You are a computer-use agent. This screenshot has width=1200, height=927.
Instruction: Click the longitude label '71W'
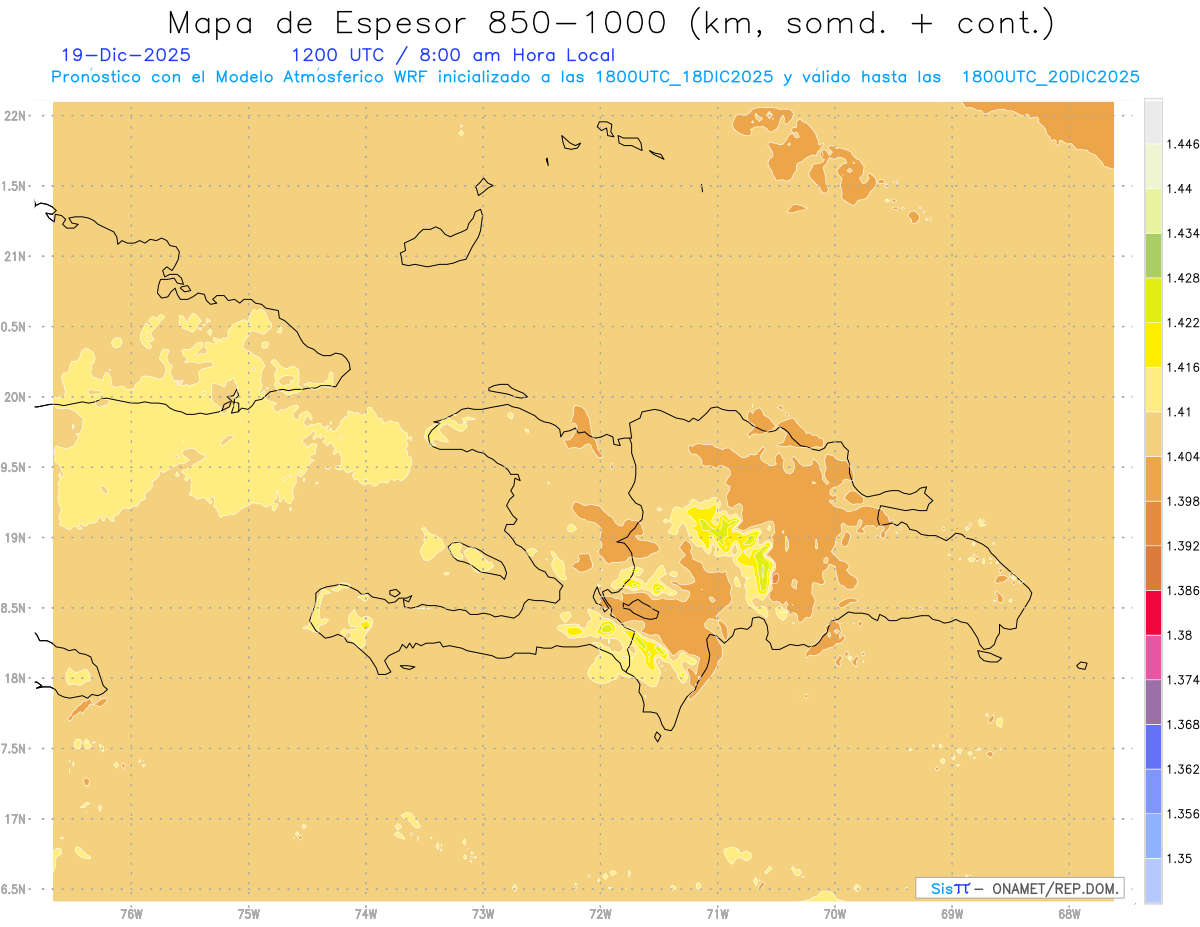pyautogui.click(x=717, y=914)
